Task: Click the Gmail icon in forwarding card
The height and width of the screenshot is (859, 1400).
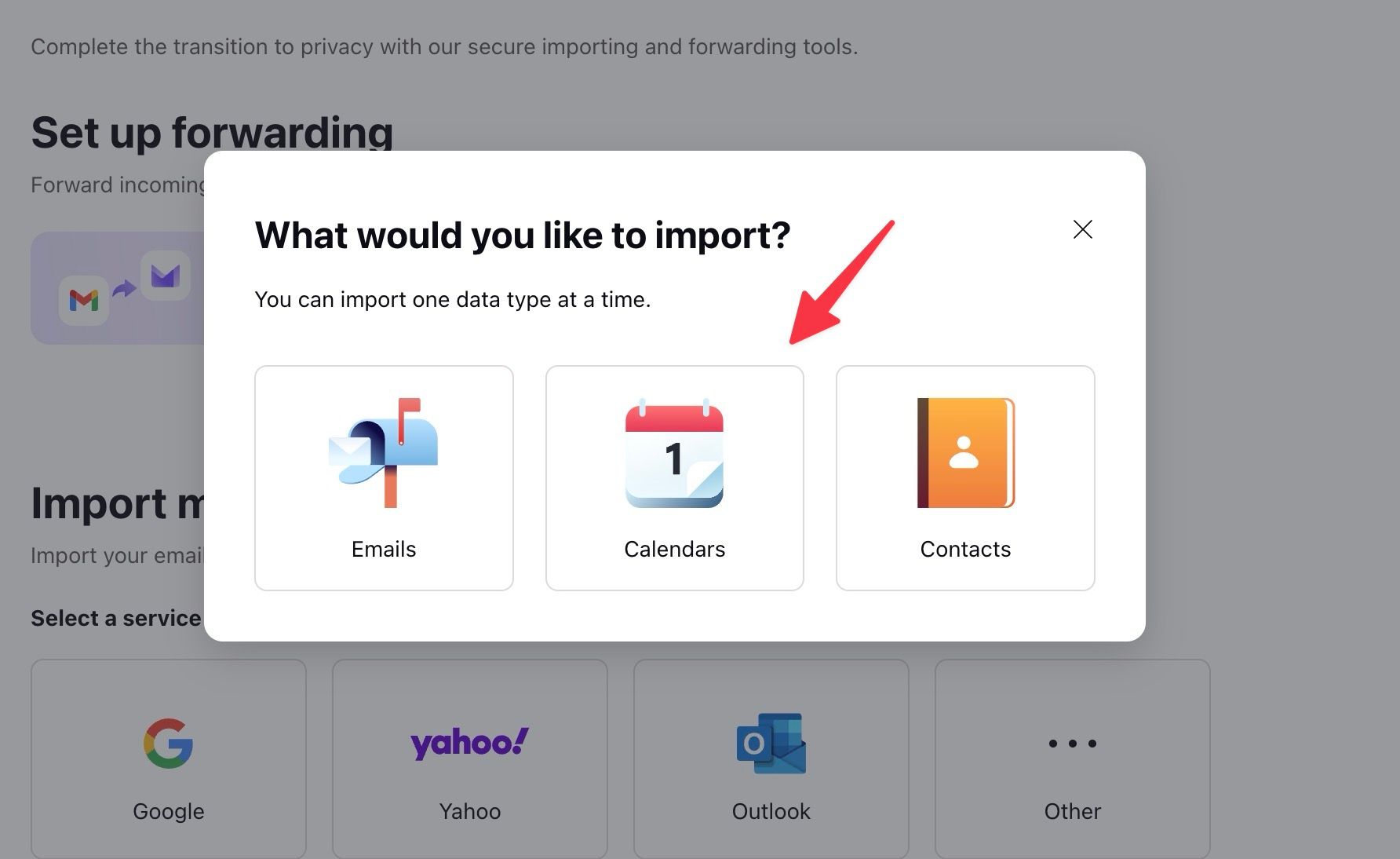Action: 84,300
